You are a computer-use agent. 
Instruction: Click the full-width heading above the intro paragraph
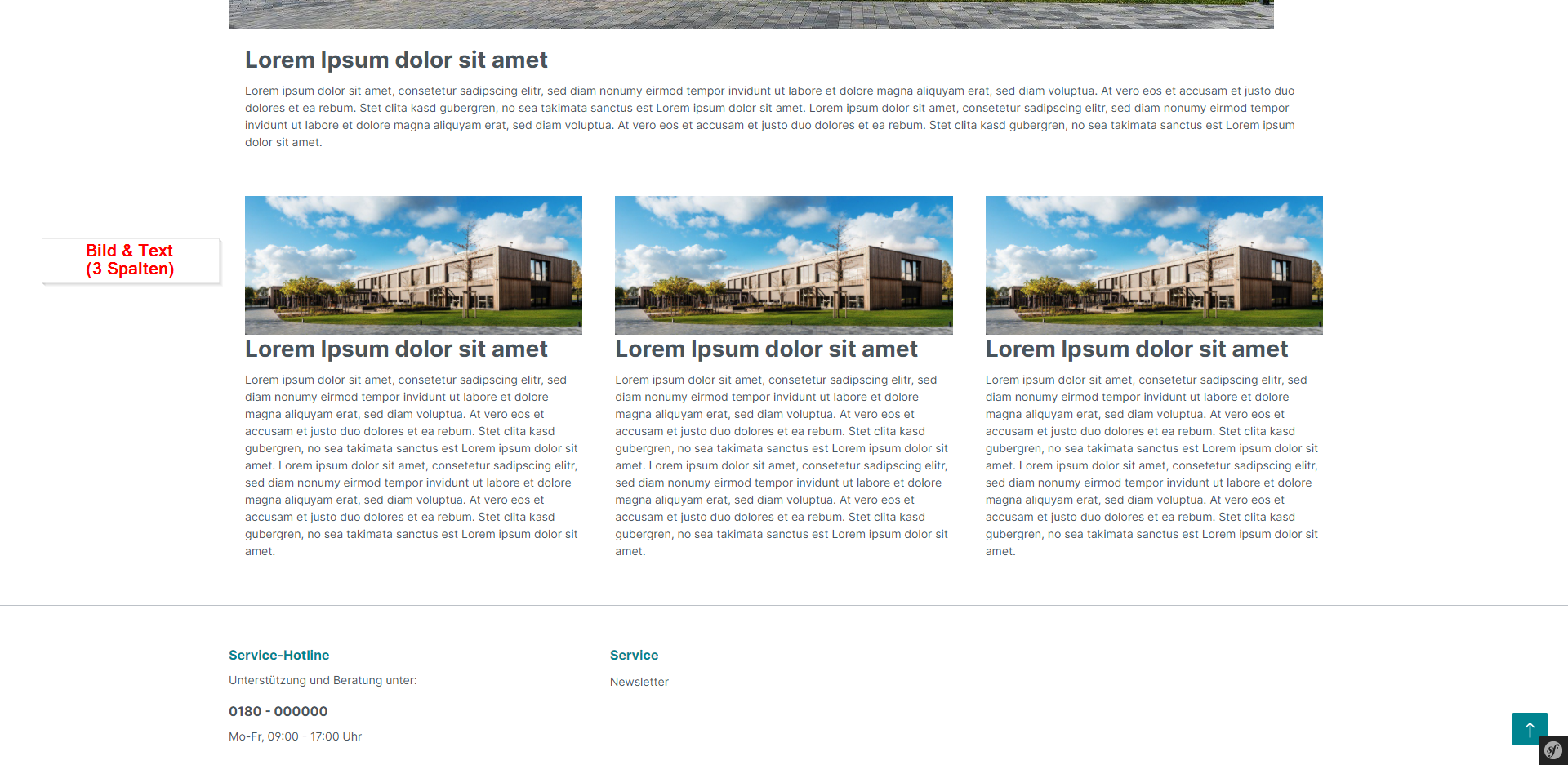(396, 60)
